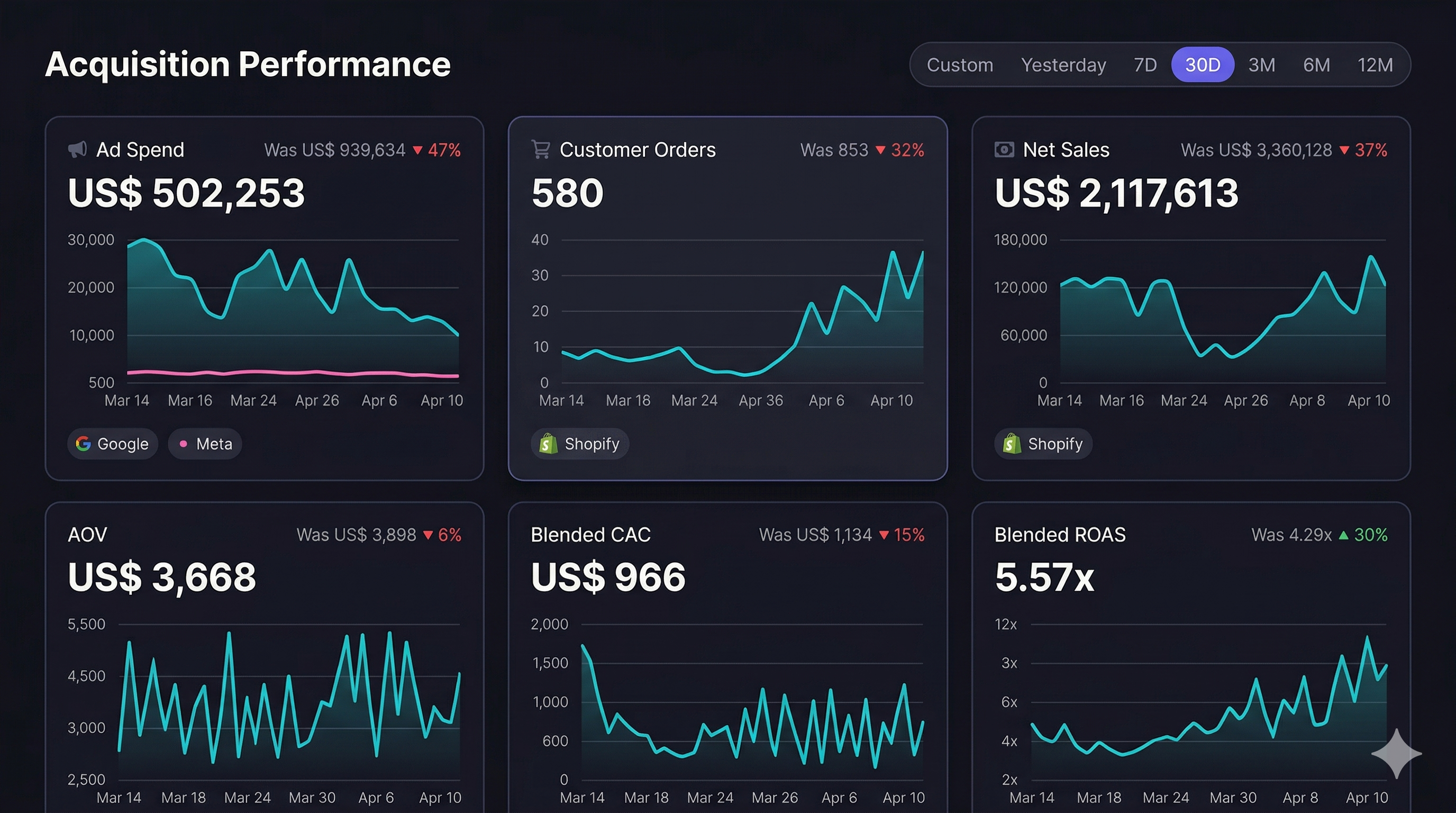Screen dimensions: 1456x813
Task: Click the pink Meta line in Ad Spend chart
Action: pyautogui.click(x=293, y=373)
